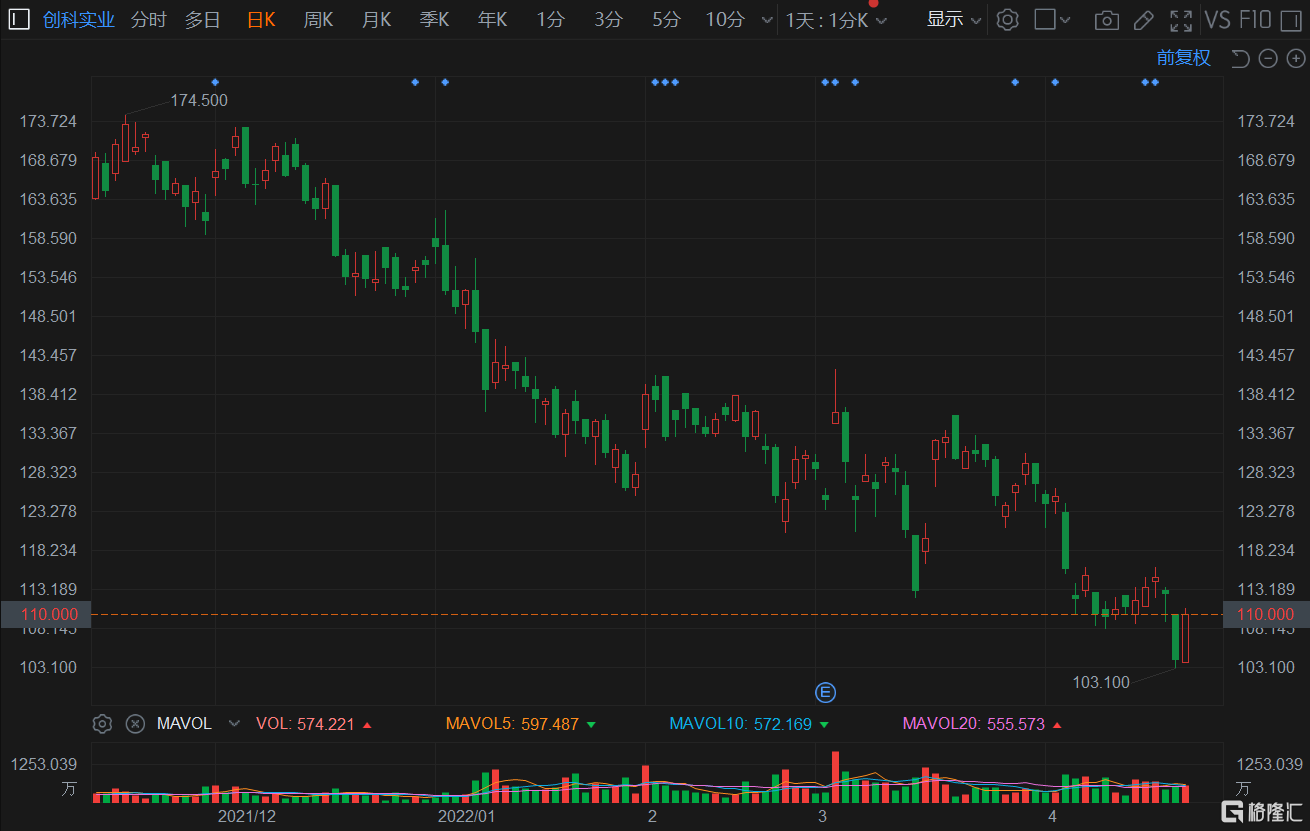Toggle 前复权 price adjustment mode
Viewport: 1310px width, 831px height.
pos(1184,58)
